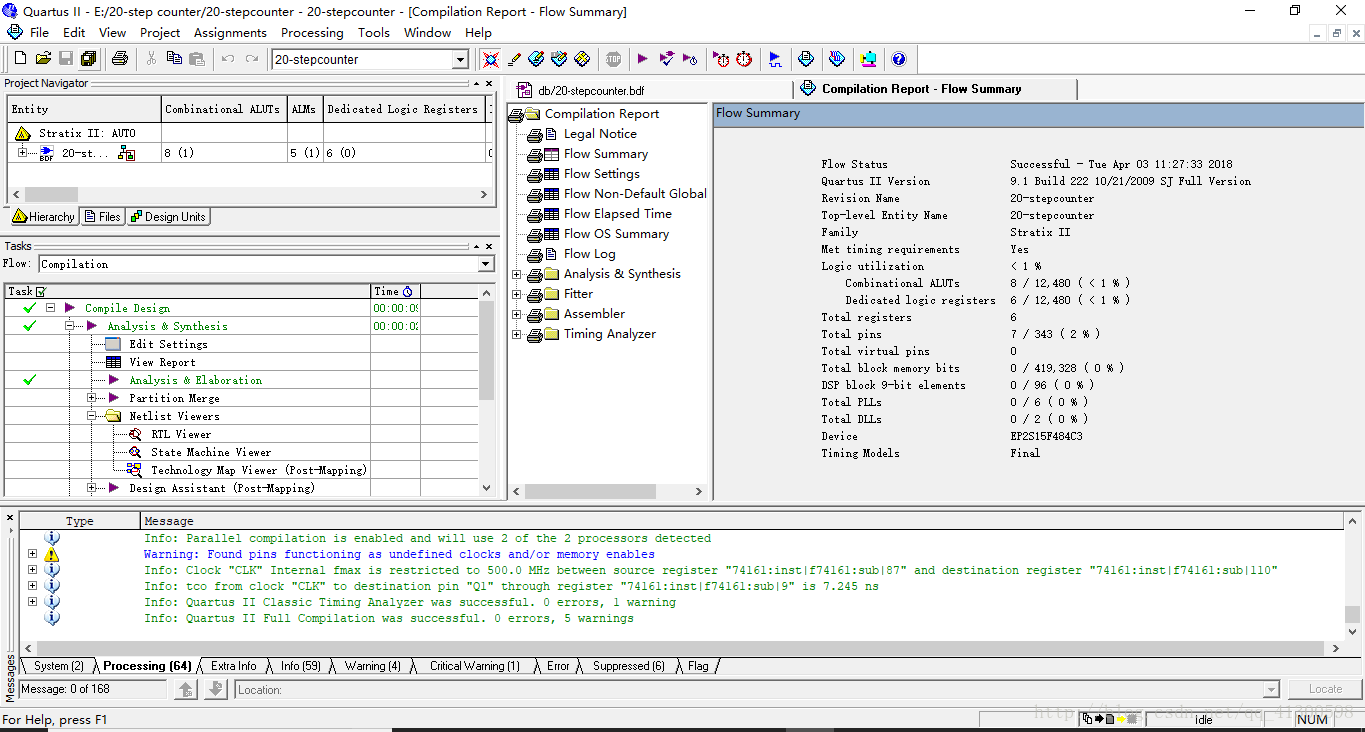Click the green checkmark beside Analysis & Elaboration
Screen dimensions: 1365x732
(x=30, y=380)
